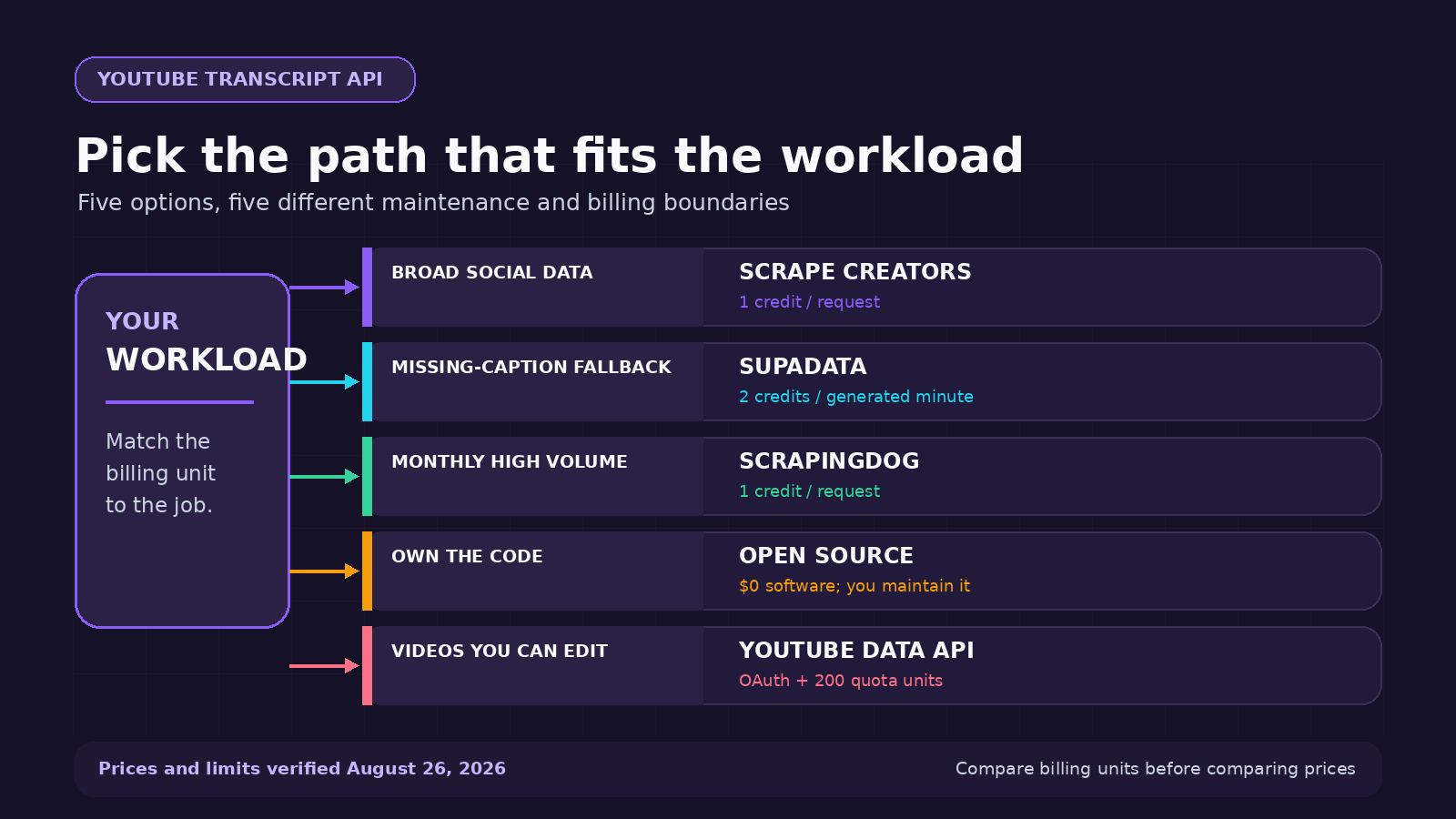
Task: Click the 'WORKLOAD' heading in the left card
Action: coord(207,359)
